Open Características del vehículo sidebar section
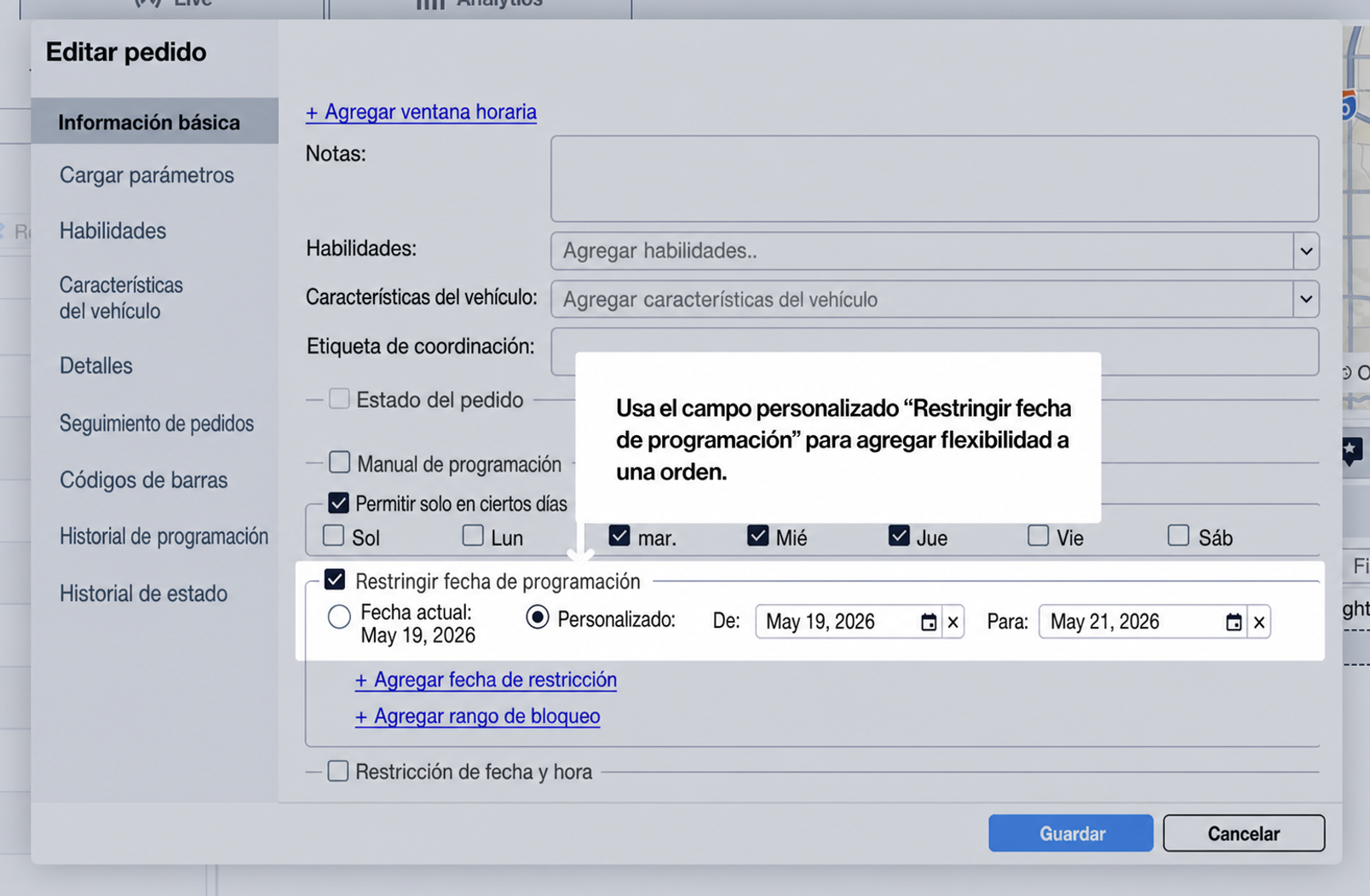 [121, 297]
